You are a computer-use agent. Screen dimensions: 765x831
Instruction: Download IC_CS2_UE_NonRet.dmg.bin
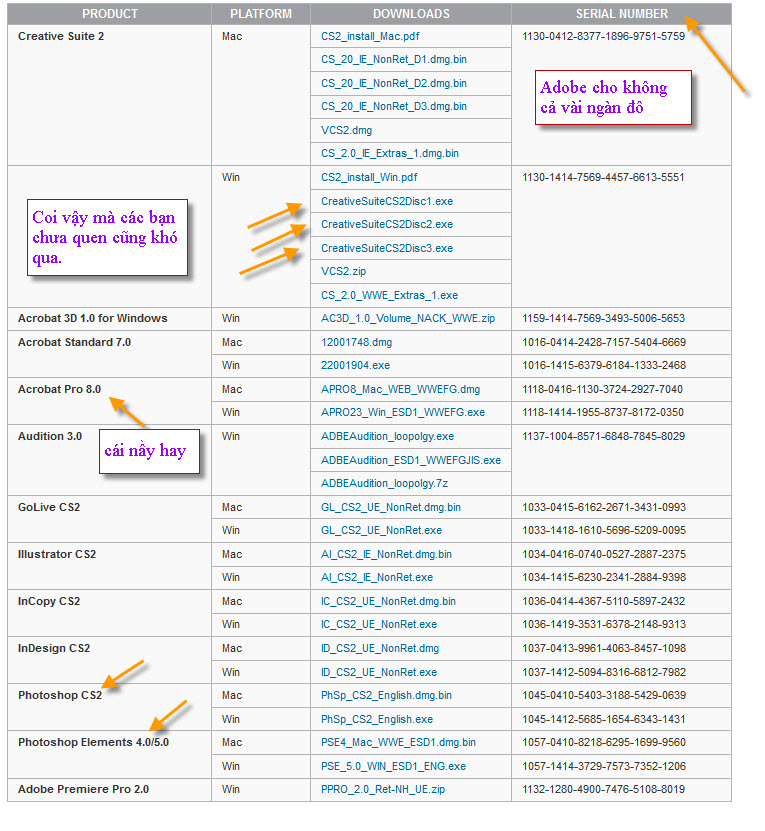click(x=389, y=602)
